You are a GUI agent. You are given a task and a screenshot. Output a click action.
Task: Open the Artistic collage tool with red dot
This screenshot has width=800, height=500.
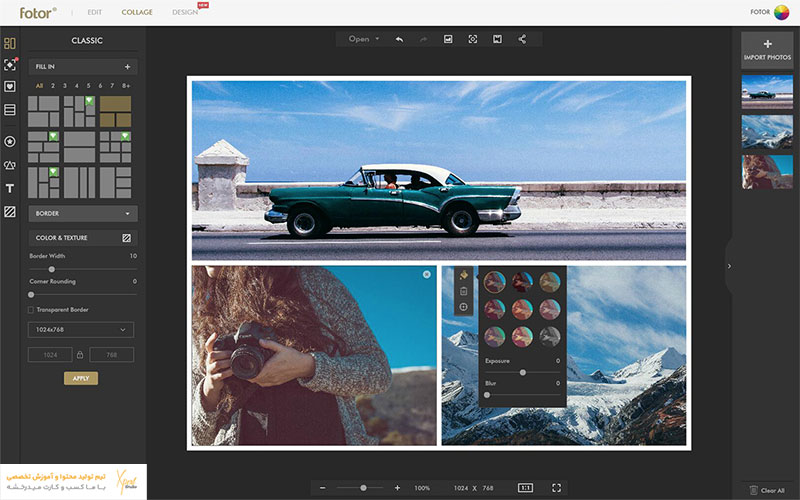[10, 65]
